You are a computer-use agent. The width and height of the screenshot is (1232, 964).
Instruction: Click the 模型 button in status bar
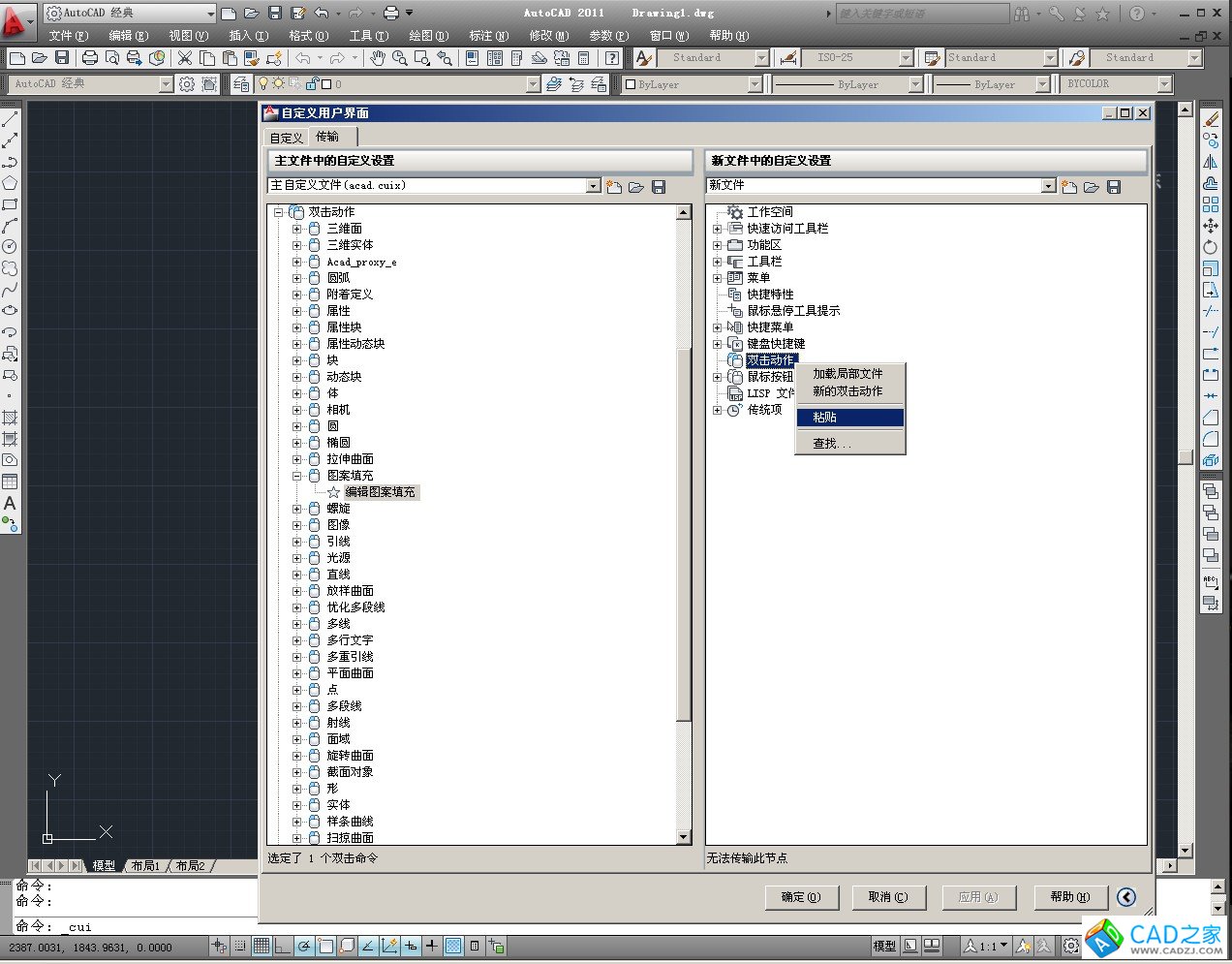[x=885, y=947]
